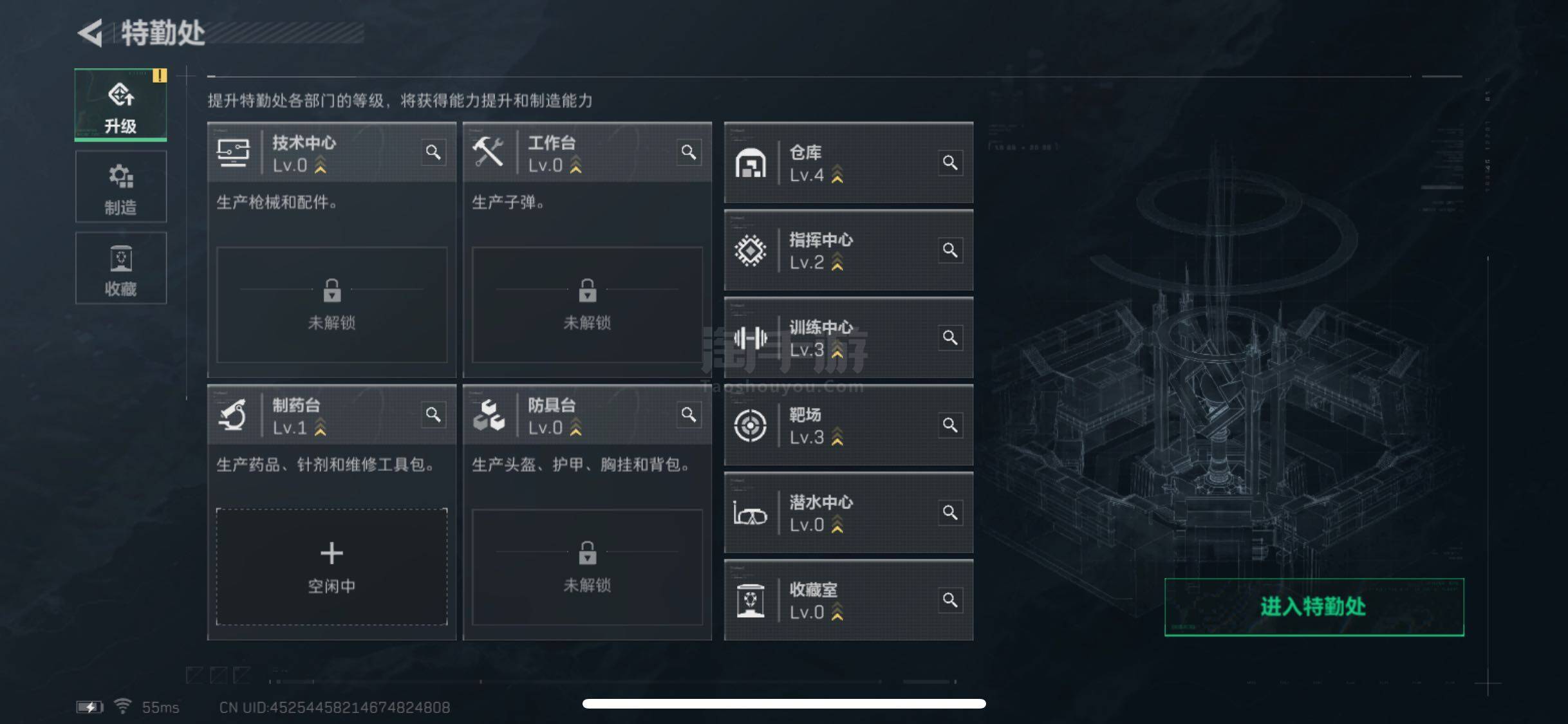This screenshot has height=724, width=1568.
Task: Click 进入特勤处 button
Action: pyautogui.click(x=1314, y=607)
